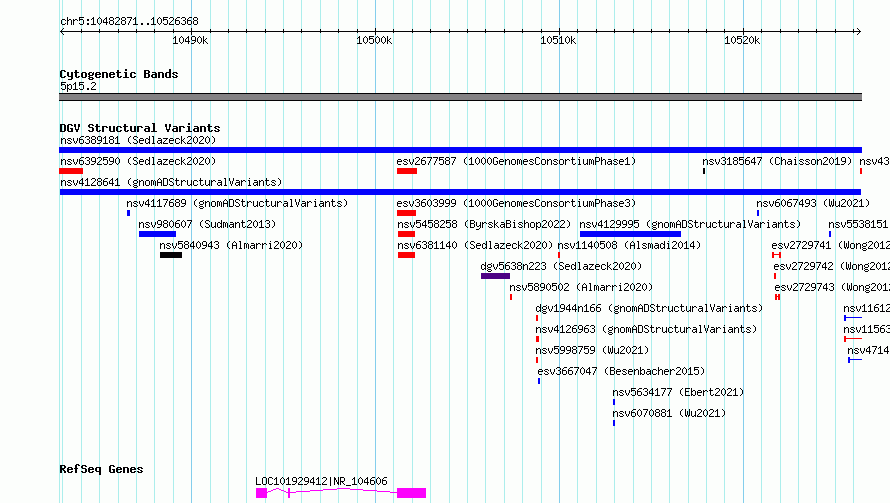This screenshot has width=890, height=503.
Task: Click the red bar under nsv5458258
Action: [x=406, y=234]
